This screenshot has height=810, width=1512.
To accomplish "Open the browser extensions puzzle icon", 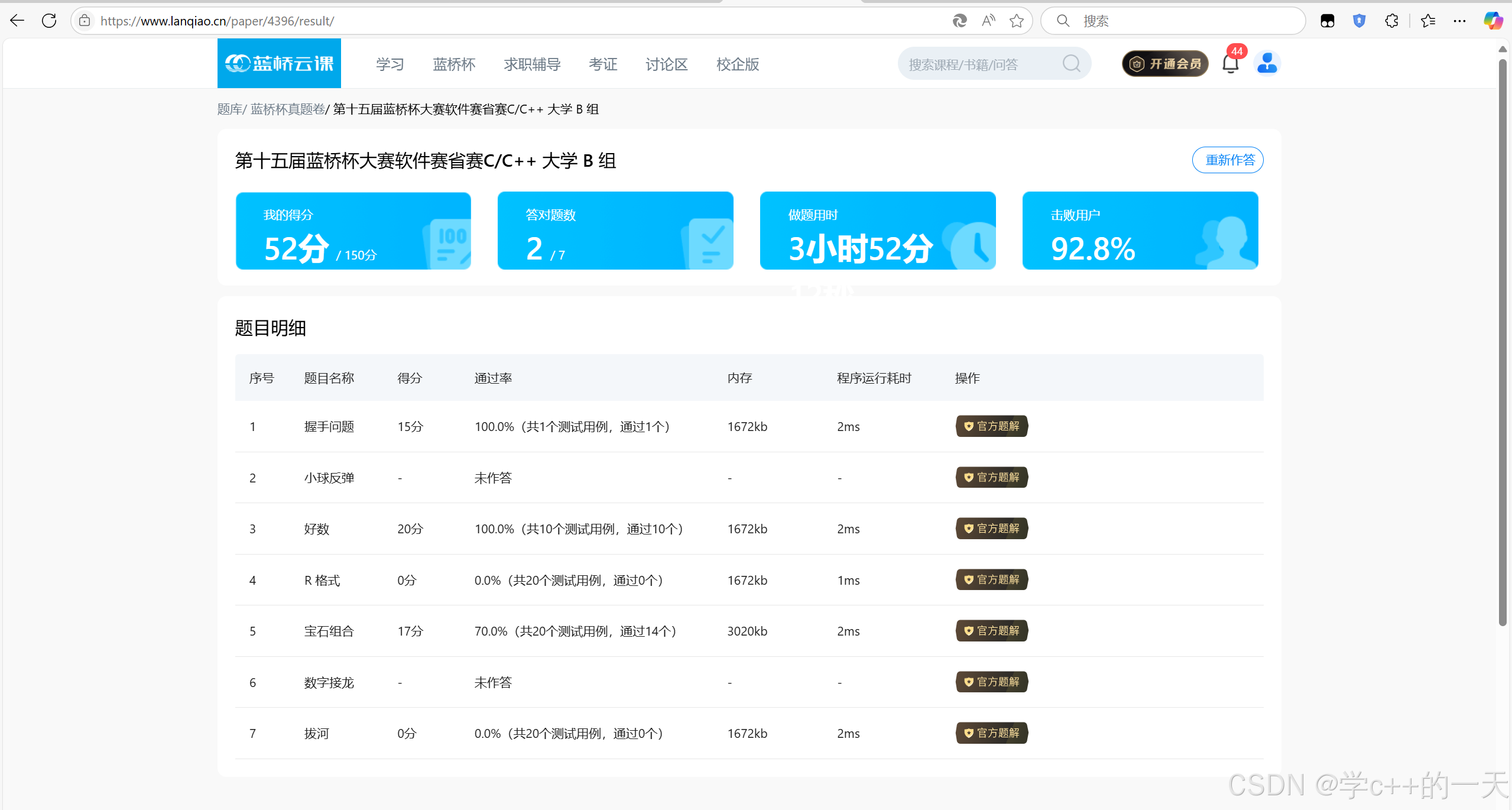I will [x=1391, y=21].
